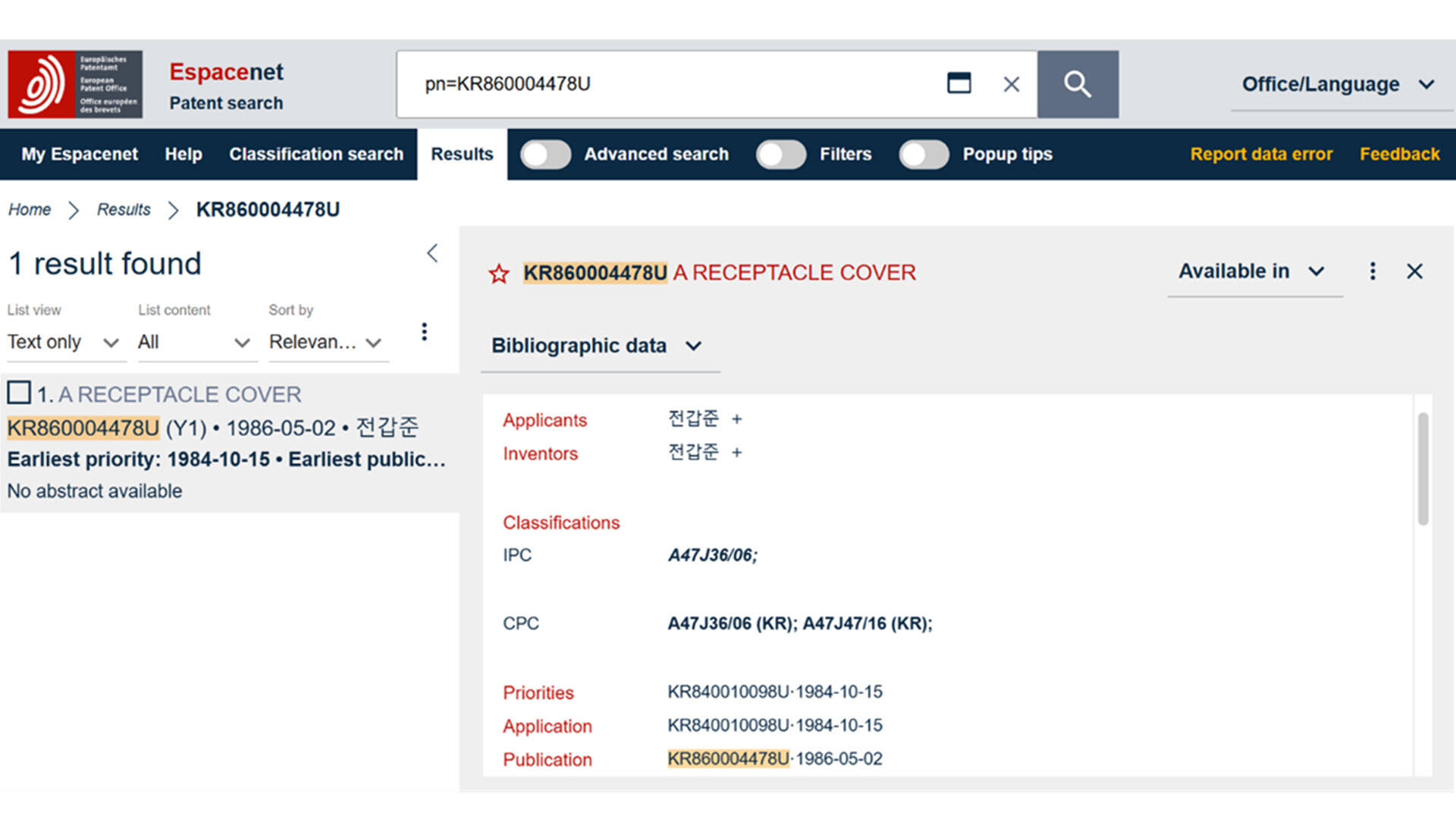Run the patent number search
This screenshot has height=819, width=1456.
click(x=1078, y=83)
